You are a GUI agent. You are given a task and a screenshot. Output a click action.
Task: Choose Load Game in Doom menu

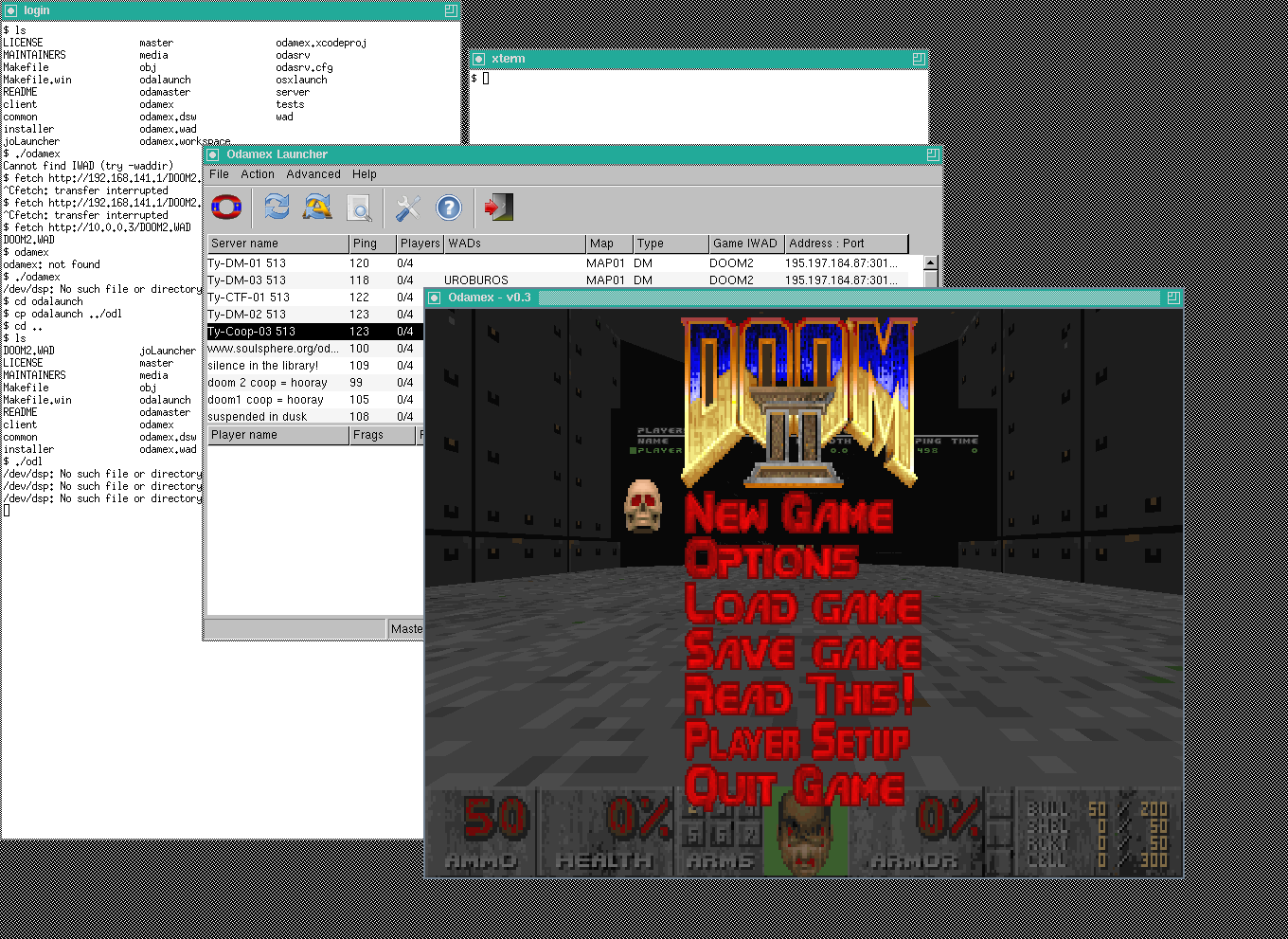[x=803, y=605]
